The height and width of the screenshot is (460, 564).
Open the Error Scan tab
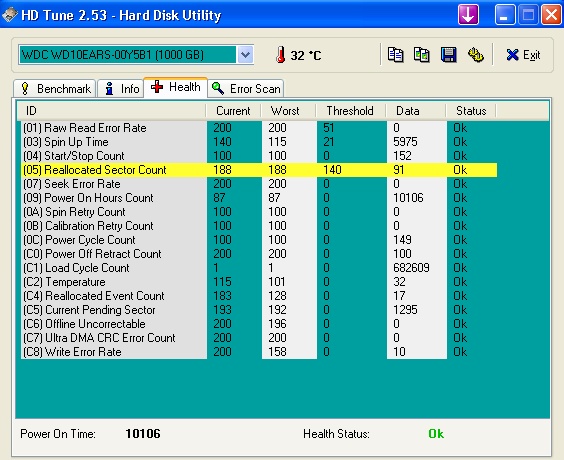(246, 88)
